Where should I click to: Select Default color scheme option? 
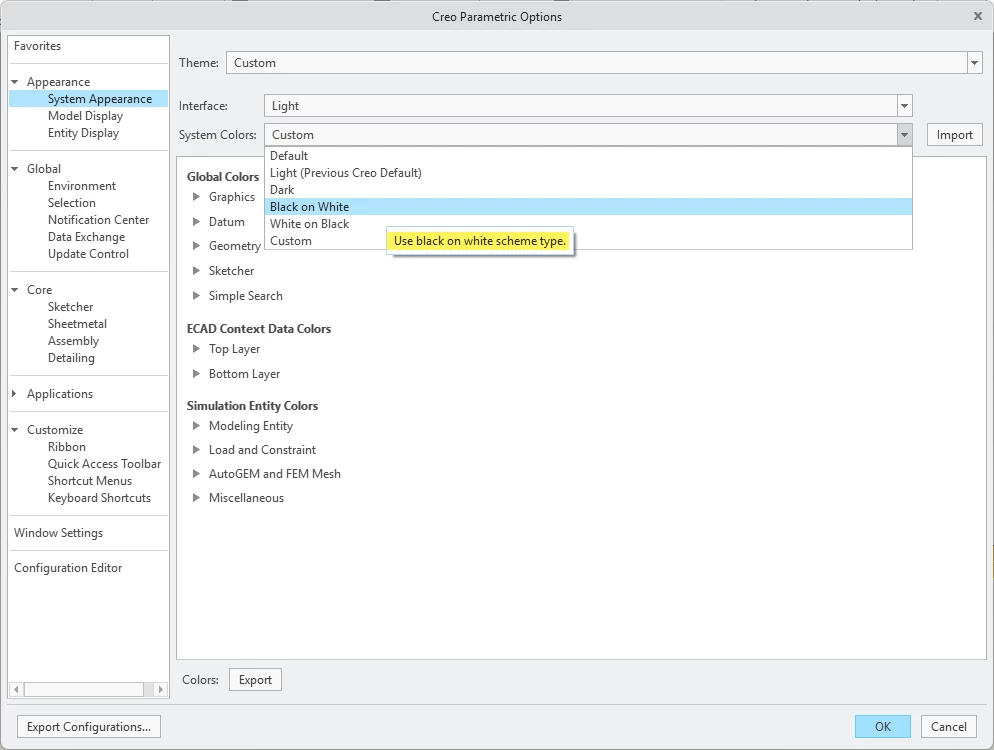[x=588, y=156]
